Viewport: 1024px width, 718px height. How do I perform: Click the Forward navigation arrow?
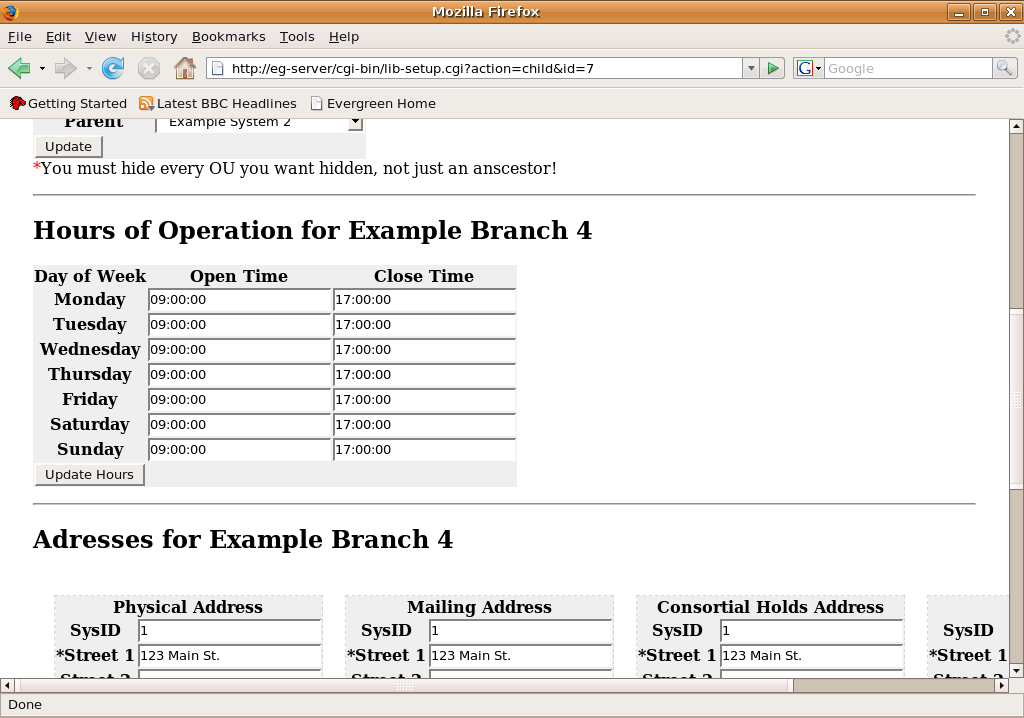tap(66, 68)
